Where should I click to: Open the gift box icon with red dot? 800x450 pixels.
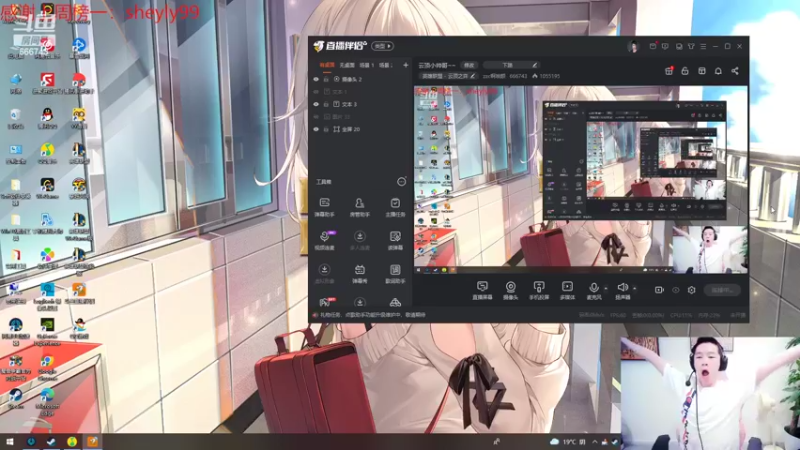point(669,71)
